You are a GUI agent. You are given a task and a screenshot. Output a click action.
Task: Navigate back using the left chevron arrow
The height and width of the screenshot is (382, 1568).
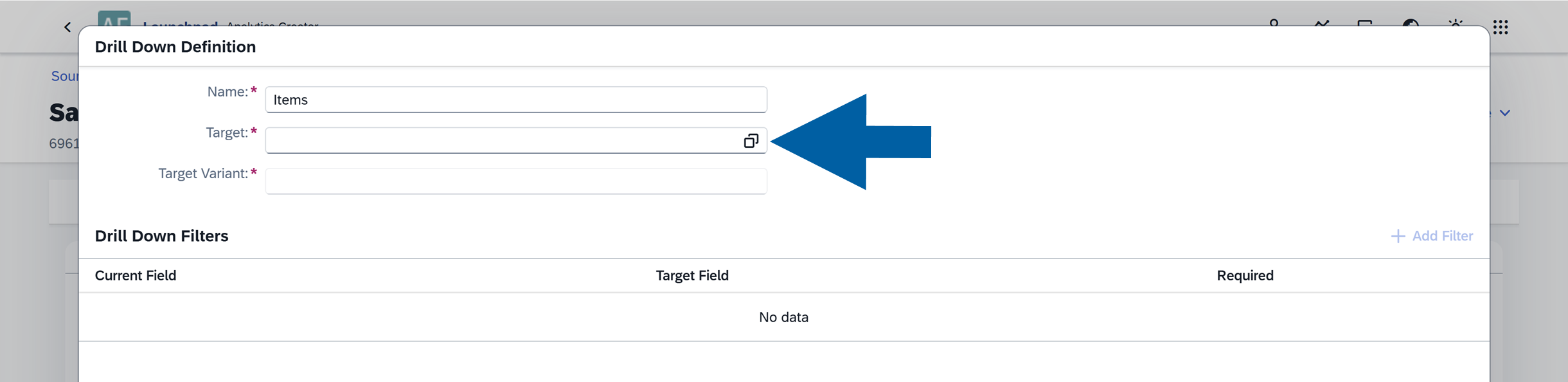click(67, 26)
